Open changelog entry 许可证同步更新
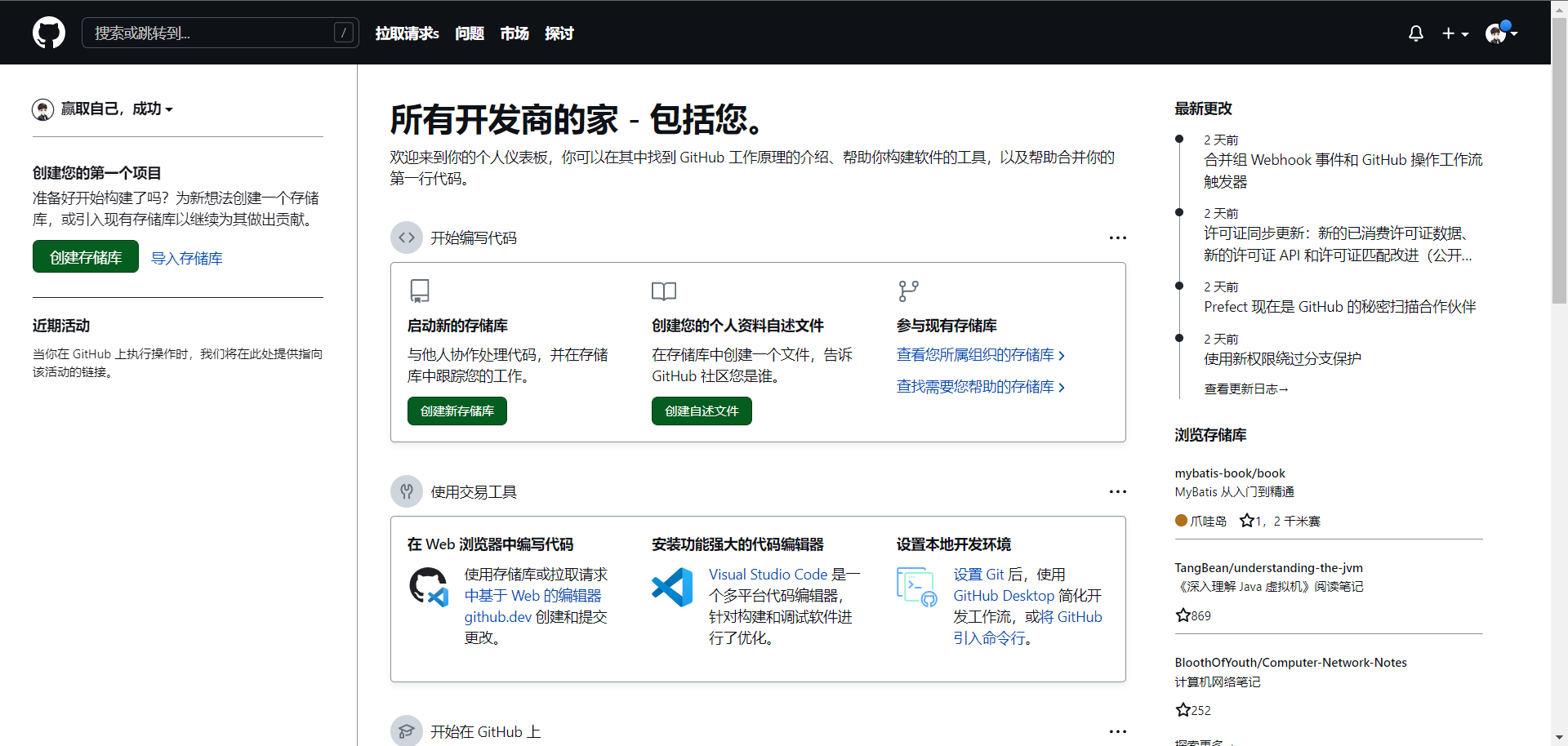Screen dimensions: 1568x746 [x=1338, y=244]
